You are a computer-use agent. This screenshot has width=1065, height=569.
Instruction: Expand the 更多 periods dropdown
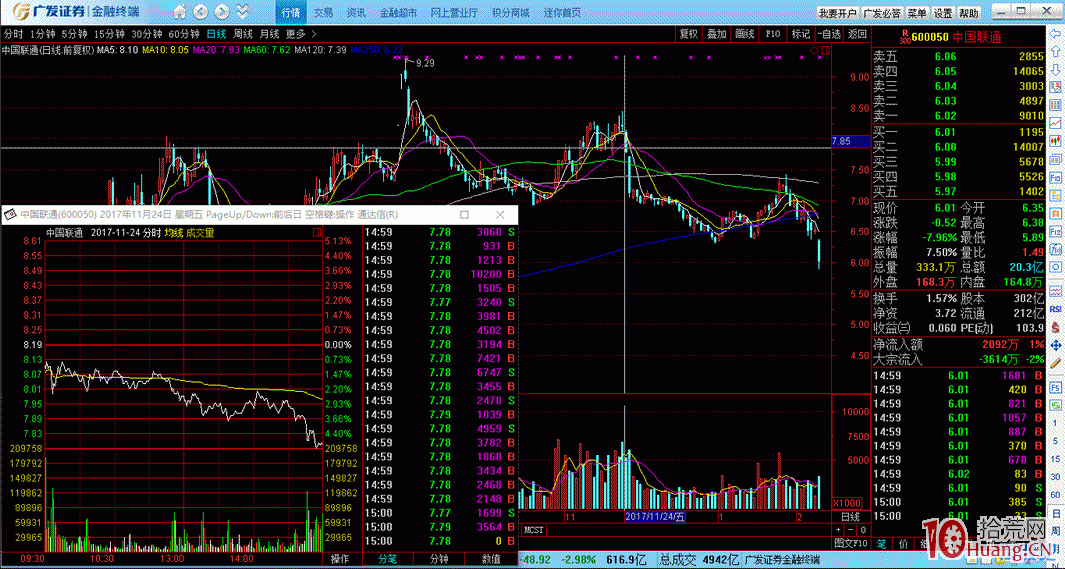(300, 33)
